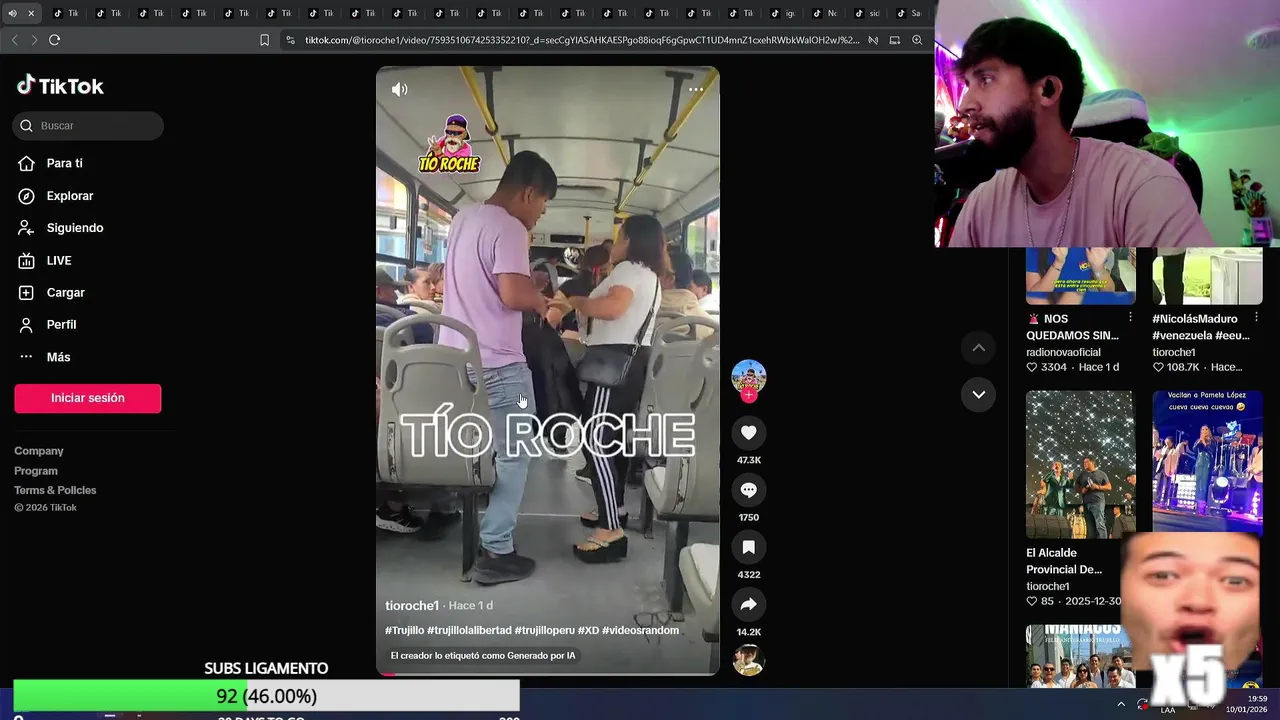Screen dimensions: 1280x720
Task: Click the screen cast icon in address bar
Action: point(895,40)
